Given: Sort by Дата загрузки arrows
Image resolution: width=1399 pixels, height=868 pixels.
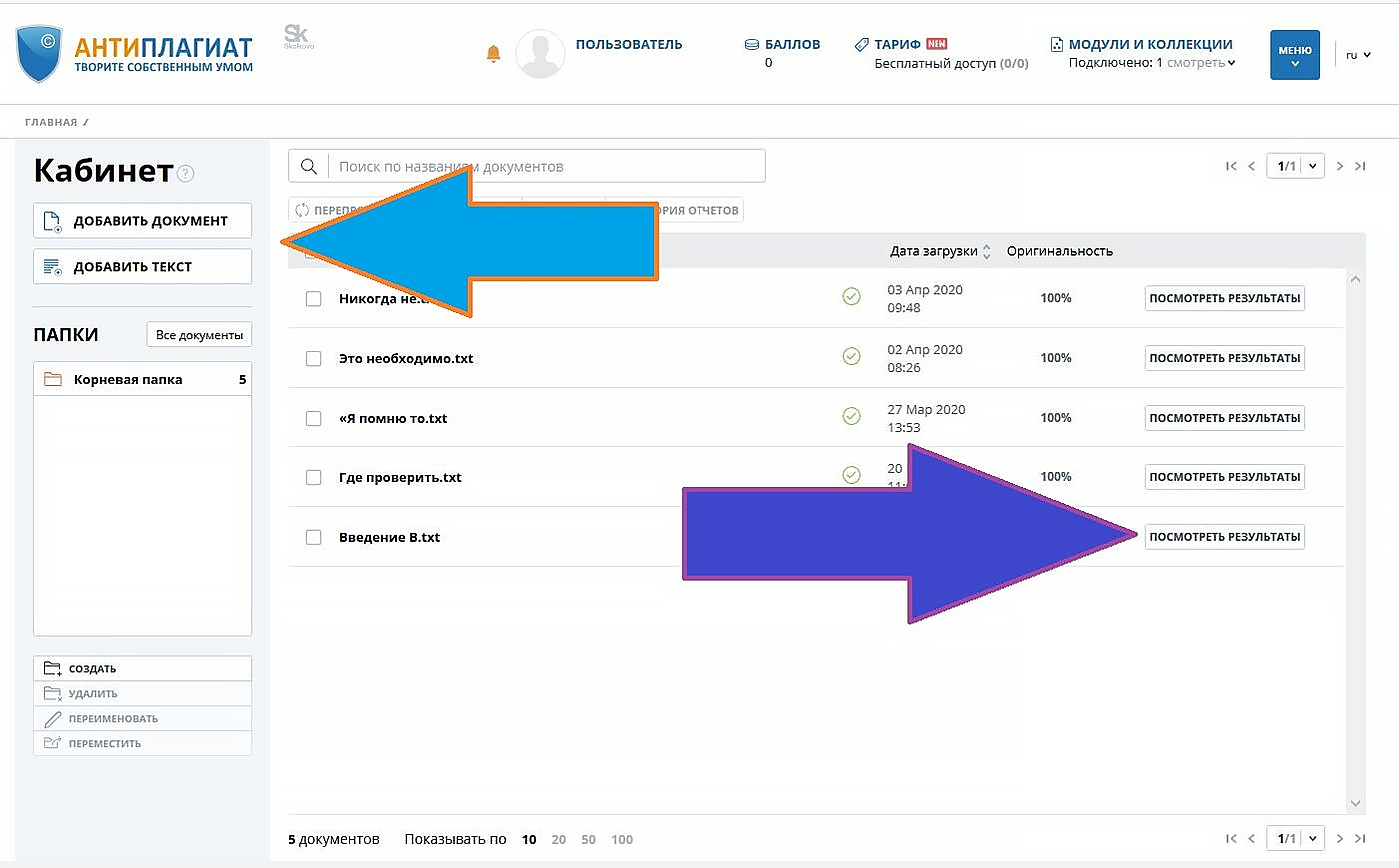Looking at the screenshot, I should (987, 252).
